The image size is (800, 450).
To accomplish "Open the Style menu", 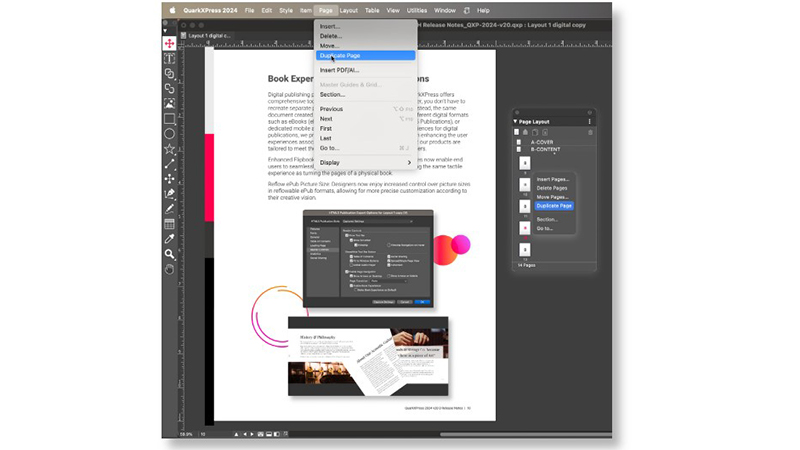I will coord(286,10).
